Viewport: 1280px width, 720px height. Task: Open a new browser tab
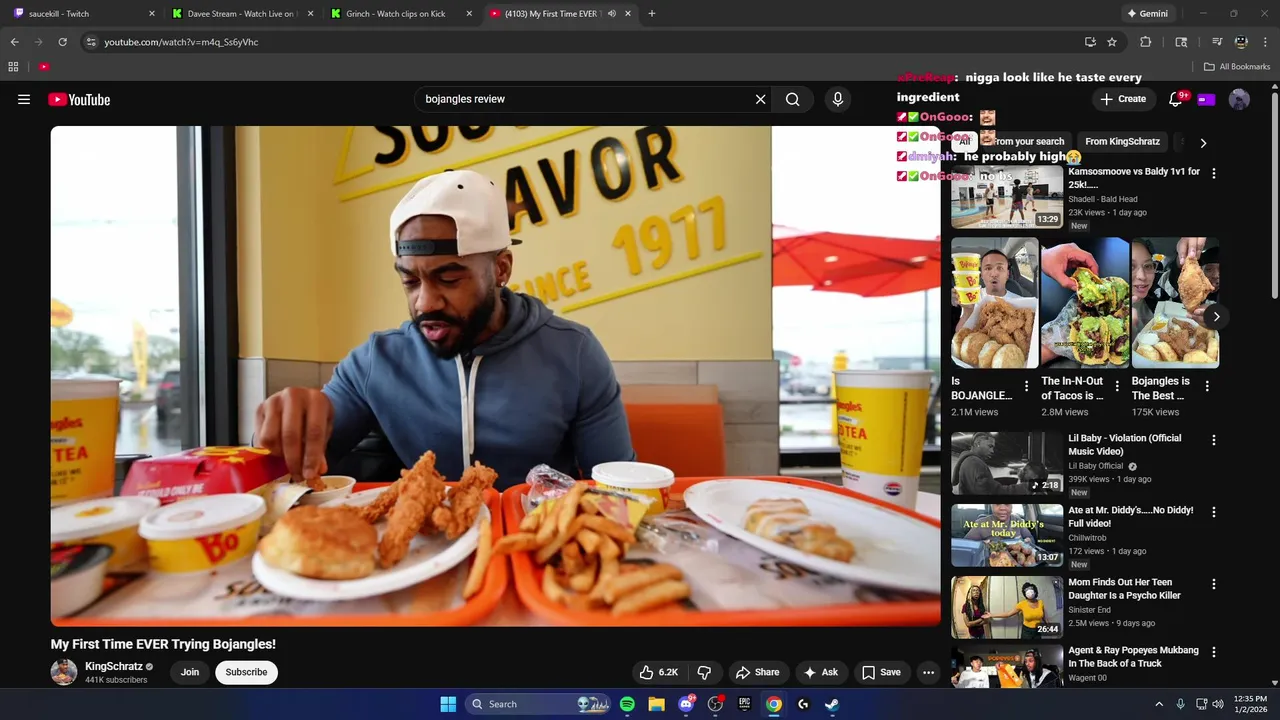point(652,14)
